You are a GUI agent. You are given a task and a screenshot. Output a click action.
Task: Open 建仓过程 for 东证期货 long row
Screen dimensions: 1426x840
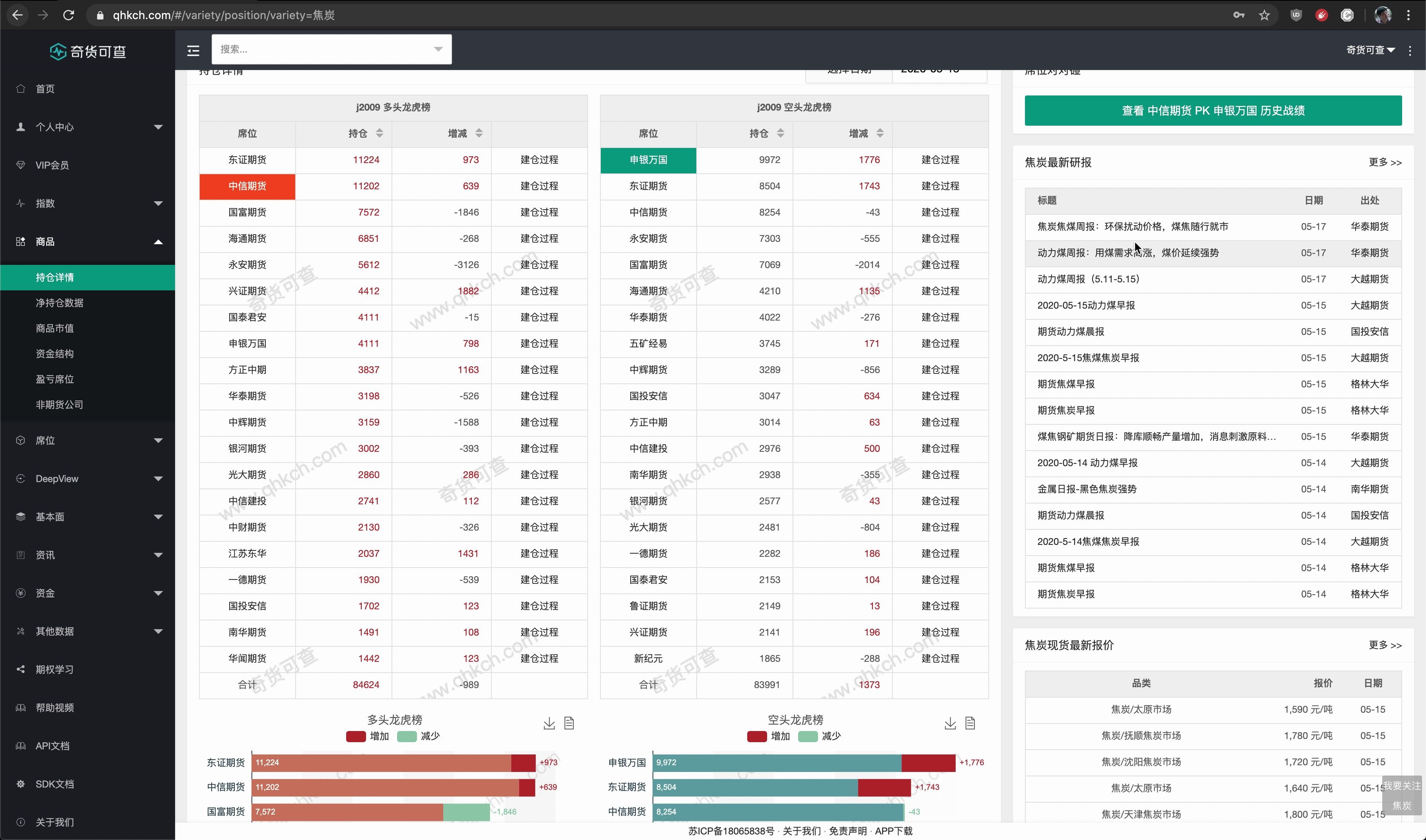(x=539, y=159)
